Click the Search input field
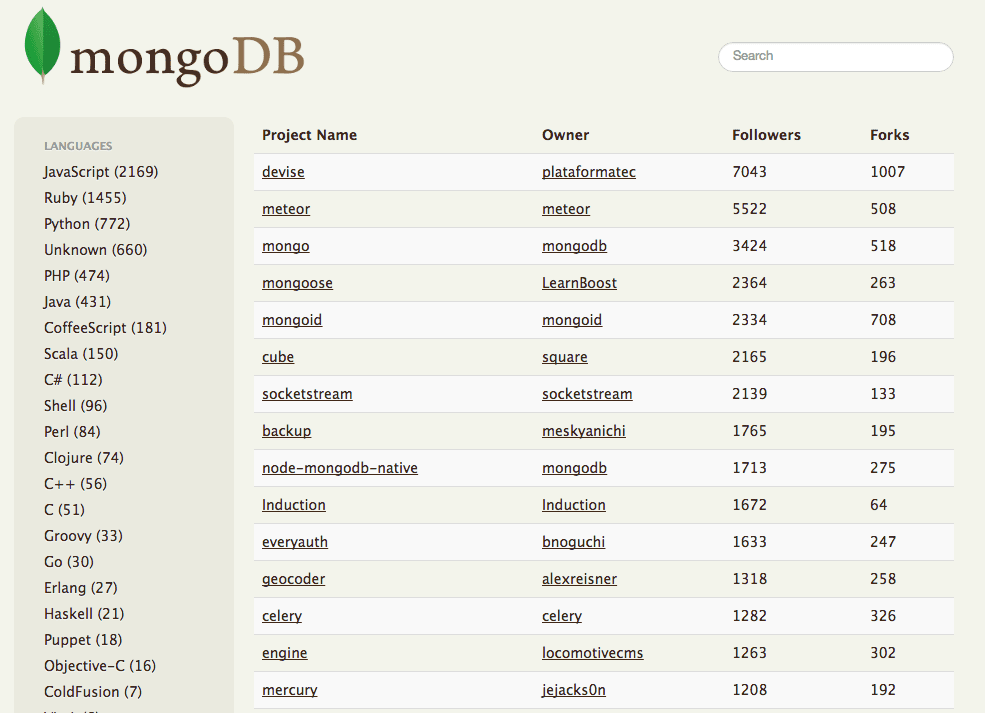The width and height of the screenshot is (985, 713). click(x=835, y=57)
